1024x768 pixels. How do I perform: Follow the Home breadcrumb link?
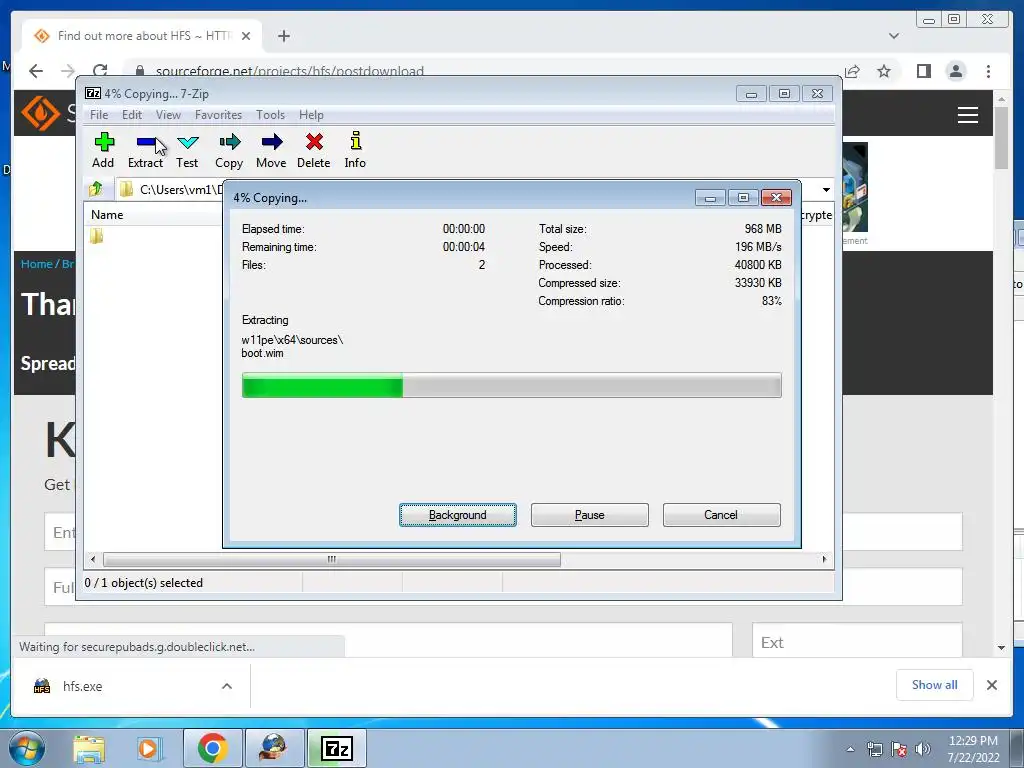coord(37,264)
